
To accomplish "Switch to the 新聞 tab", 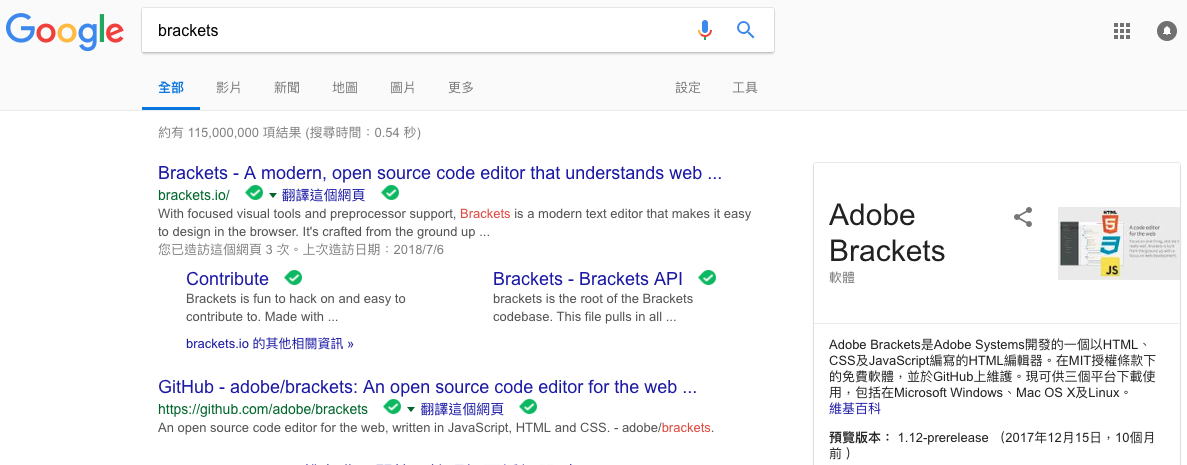I will point(287,88).
